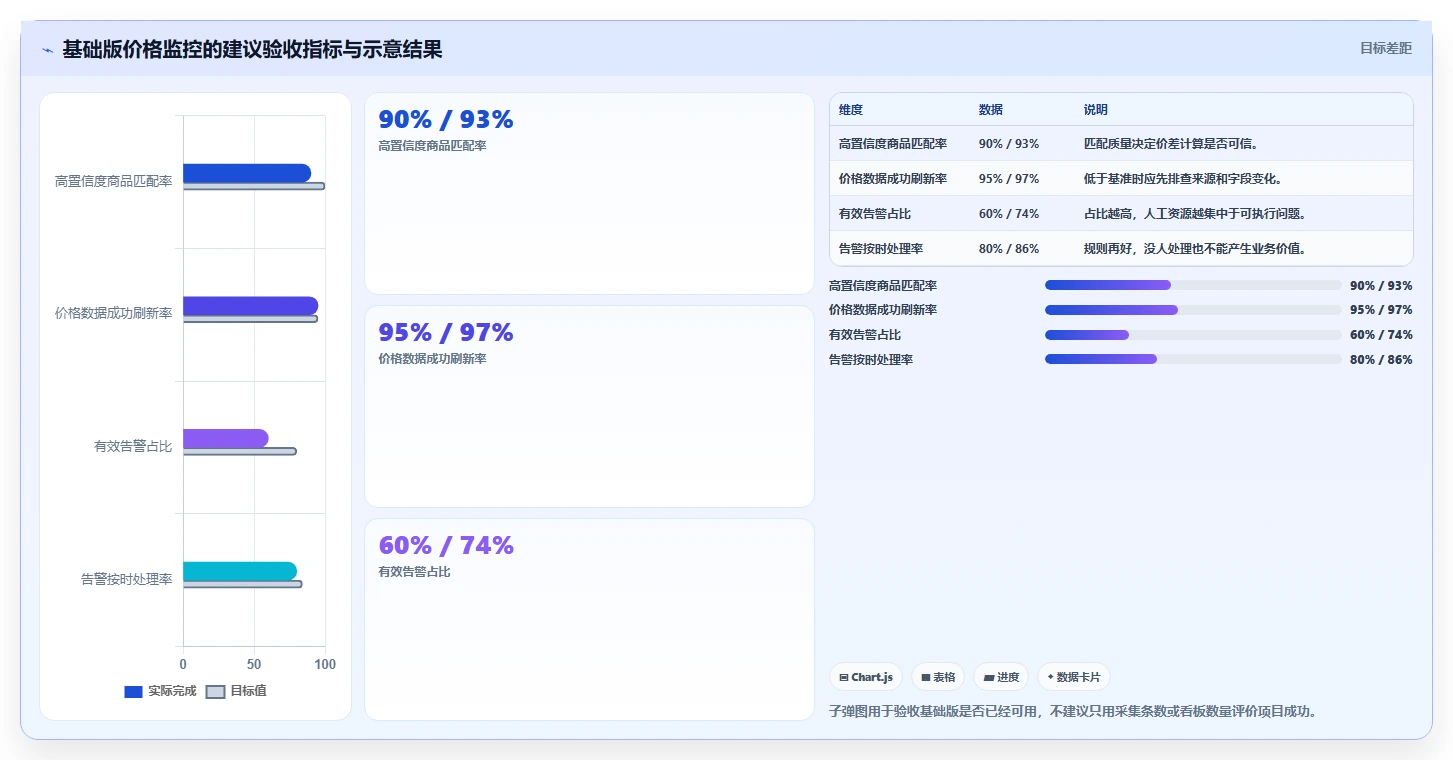Viewport: 1453px width, 760px height.
Task: Click the 数据 table column header
Action: click(991, 110)
